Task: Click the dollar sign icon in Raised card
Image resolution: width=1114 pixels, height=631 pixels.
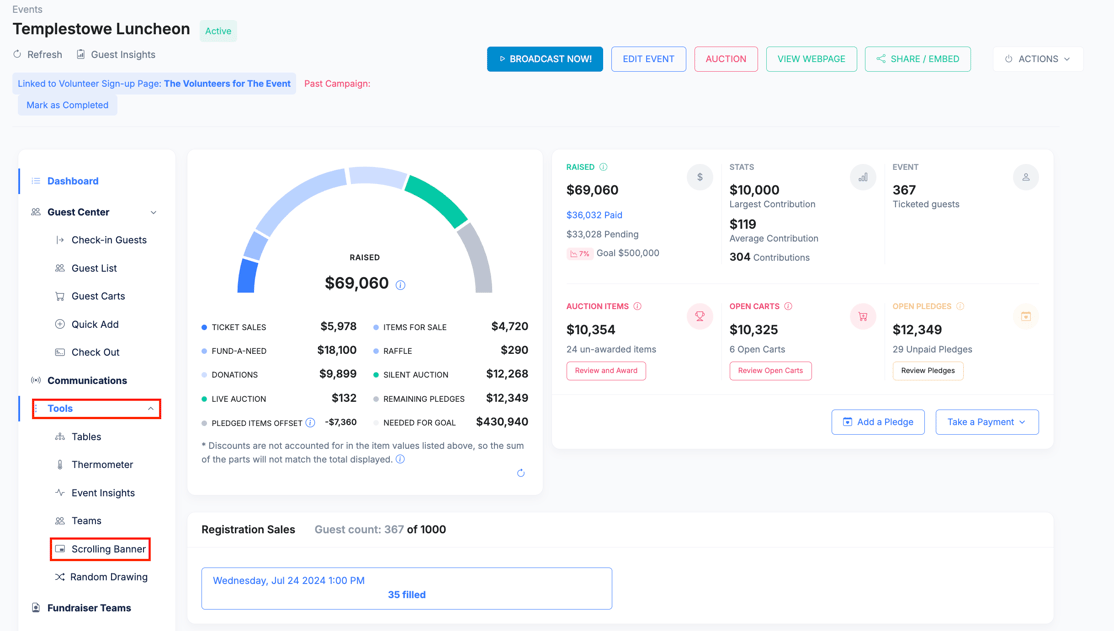Action: coord(700,177)
